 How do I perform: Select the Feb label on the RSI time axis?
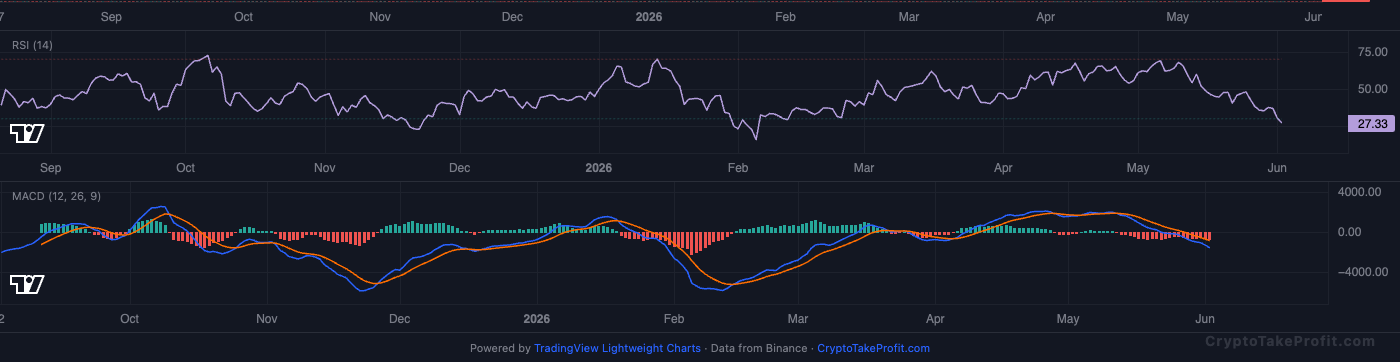738,167
